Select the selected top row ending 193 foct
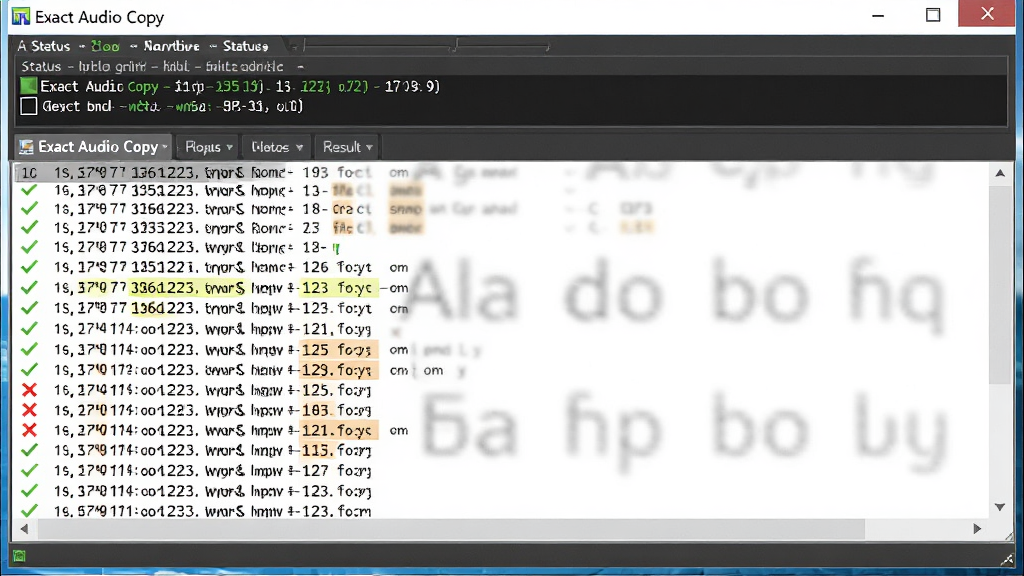 pyautogui.click(x=212, y=173)
